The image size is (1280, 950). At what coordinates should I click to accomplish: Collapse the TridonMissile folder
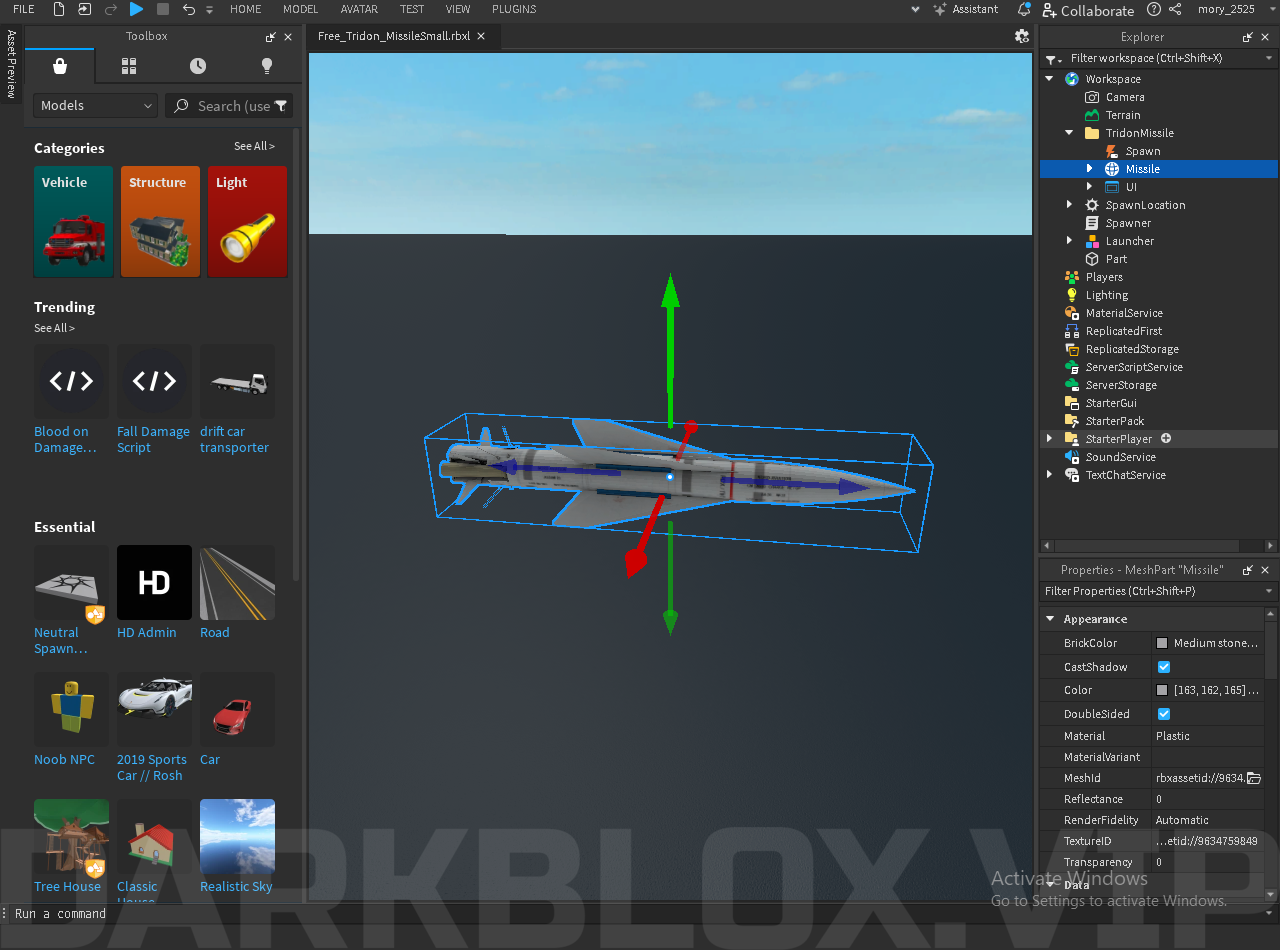pyautogui.click(x=1069, y=133)
